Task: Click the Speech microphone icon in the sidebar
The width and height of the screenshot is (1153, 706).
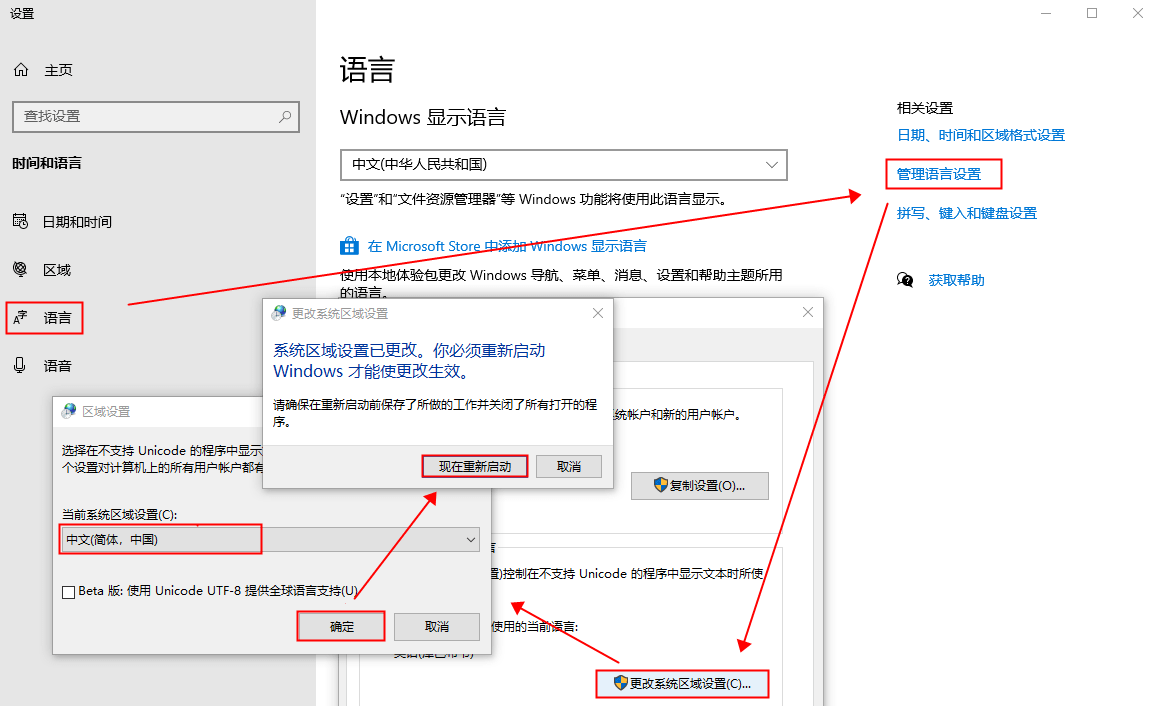Action: (20, 366)
